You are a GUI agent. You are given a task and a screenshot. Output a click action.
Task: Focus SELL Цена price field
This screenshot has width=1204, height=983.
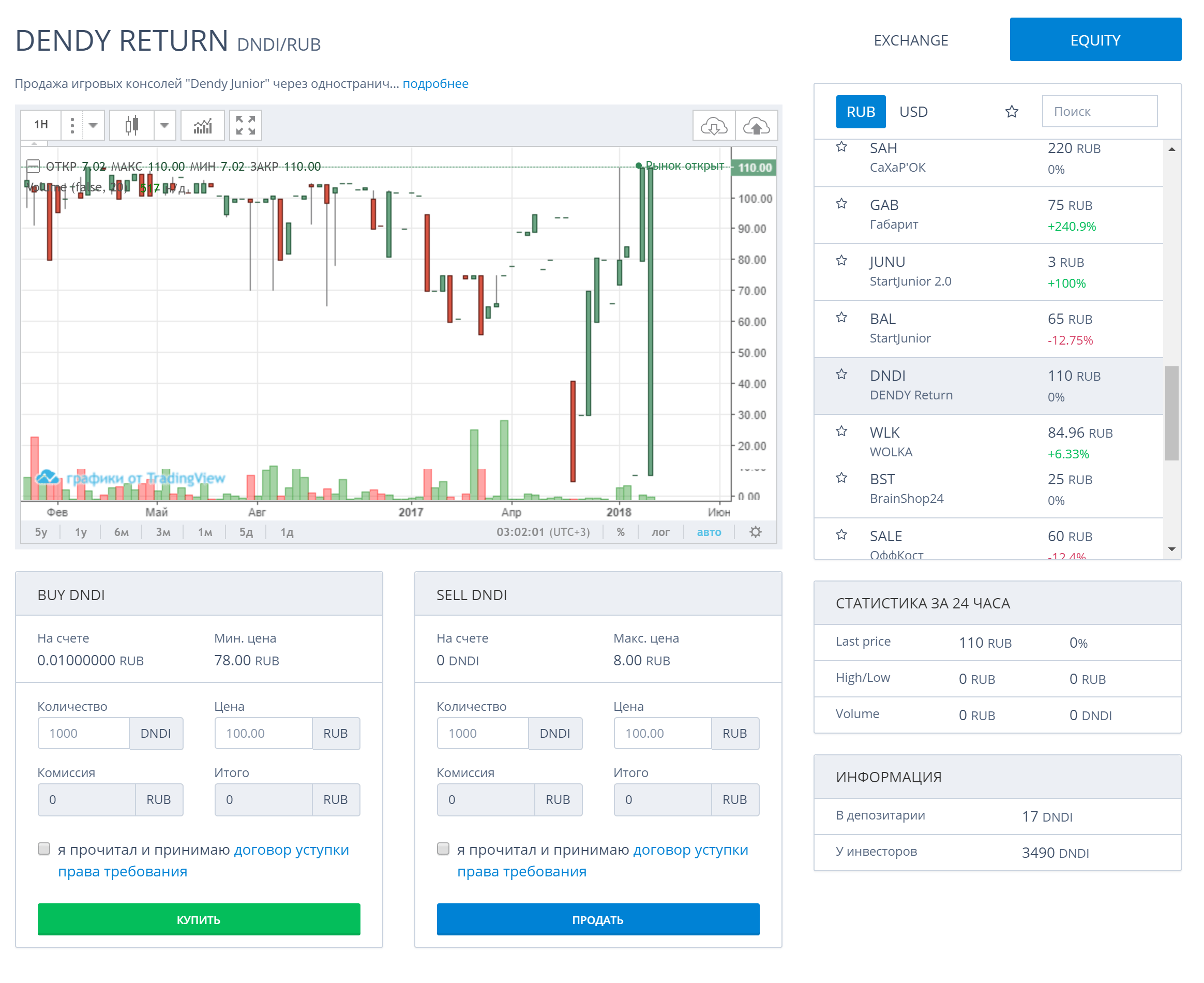[x=664, y=734]
